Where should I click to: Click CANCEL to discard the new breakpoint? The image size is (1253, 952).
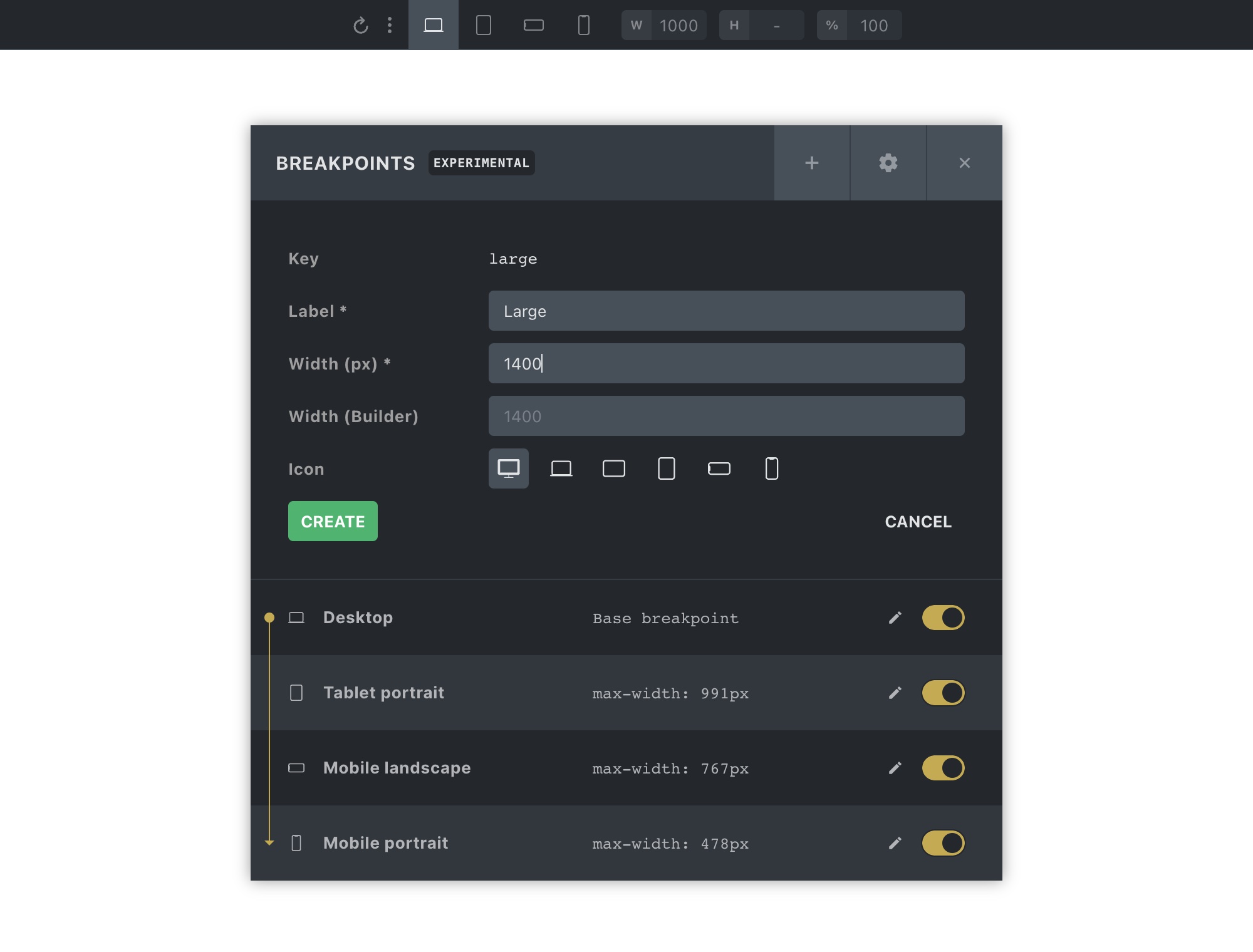918,522
